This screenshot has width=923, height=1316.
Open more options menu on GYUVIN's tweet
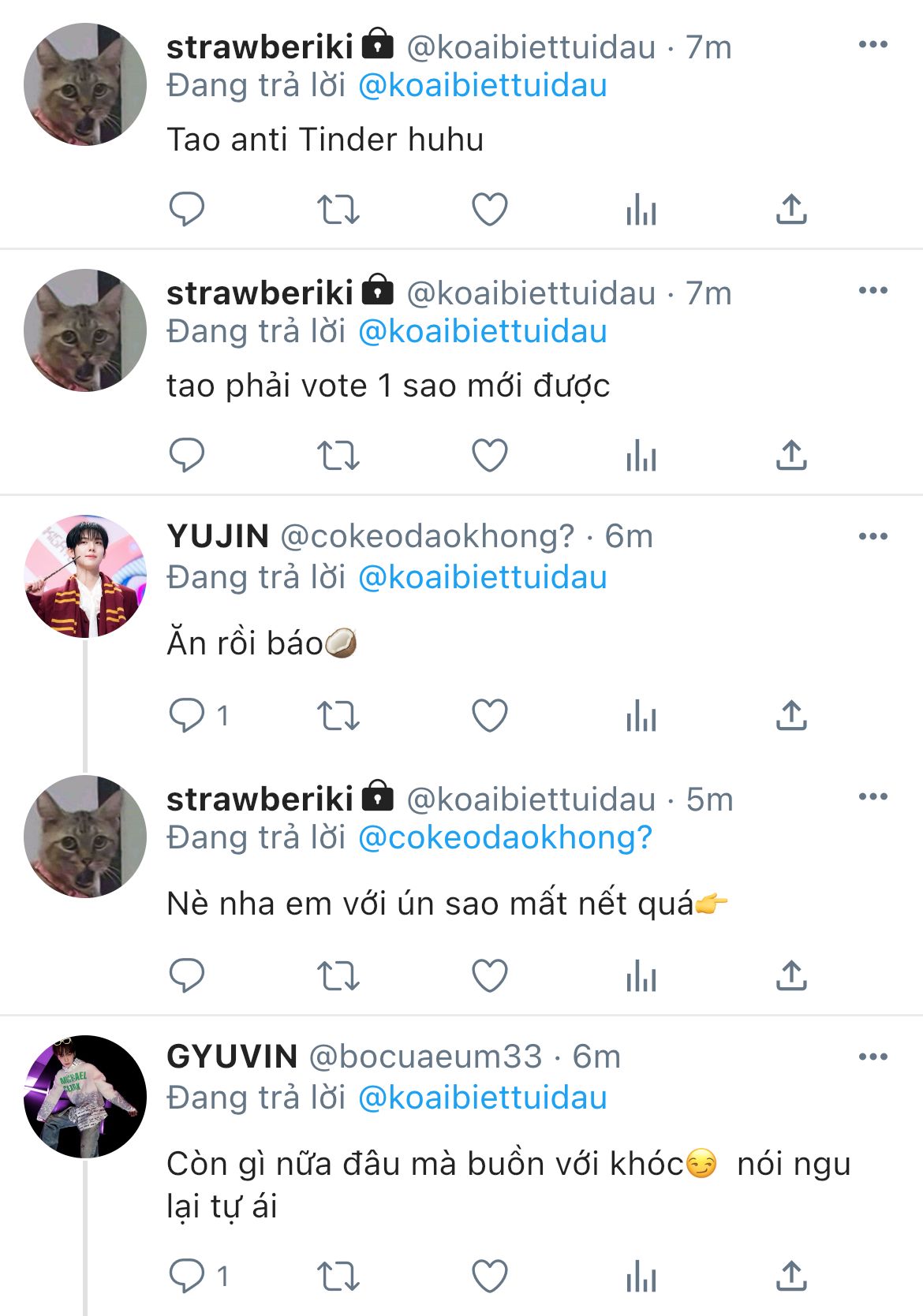[x=873, y=1057]
